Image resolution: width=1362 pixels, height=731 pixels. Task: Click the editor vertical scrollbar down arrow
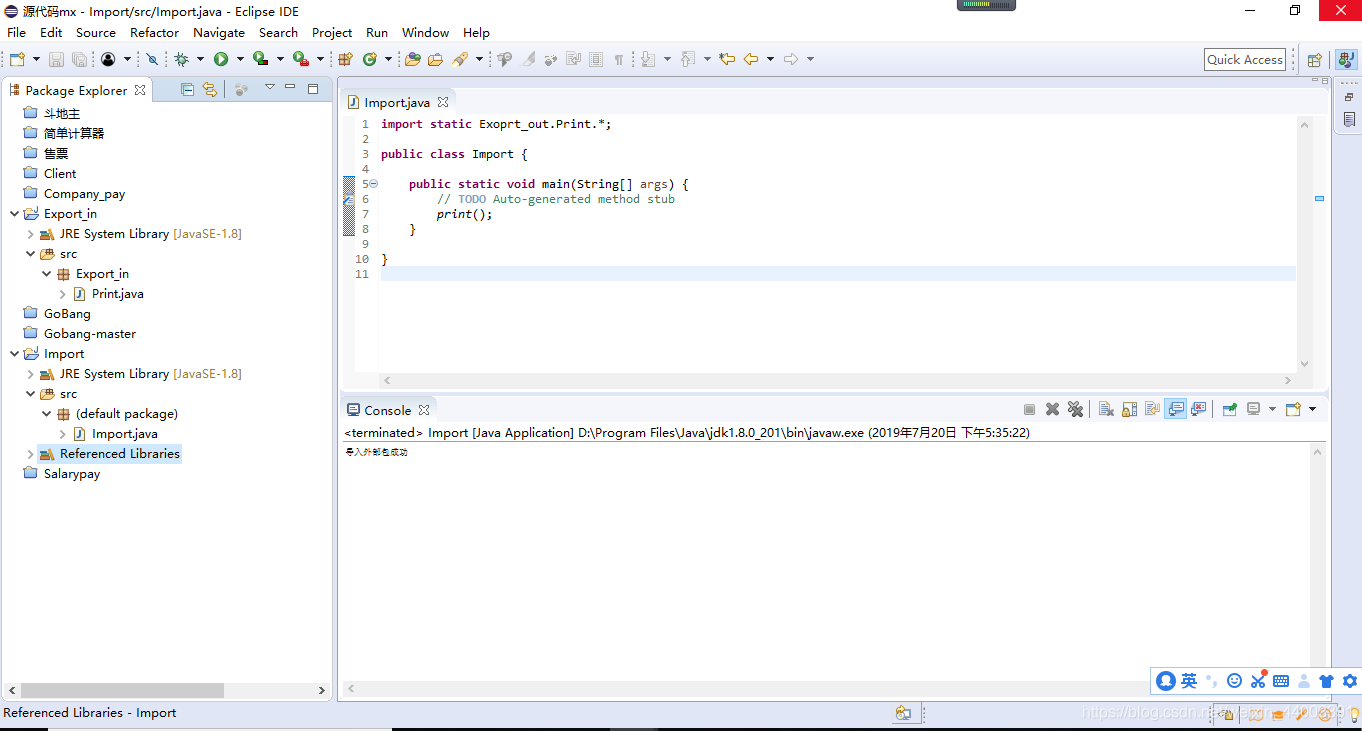click(1304, 364)
